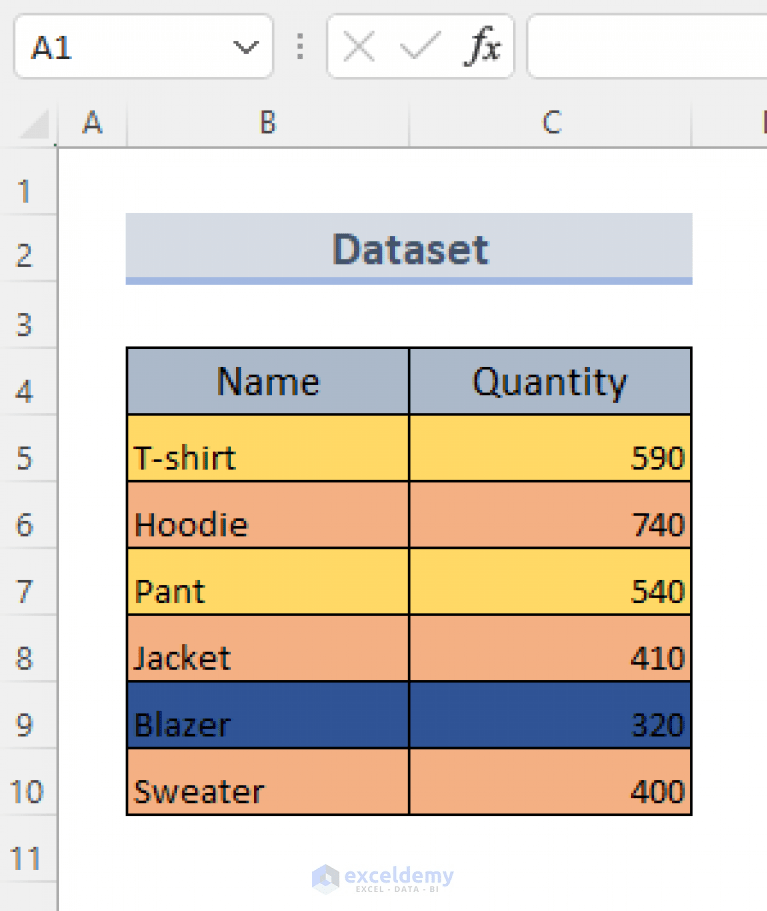Select column B by its header
This screenshot has height=911, width=767.
pos(267,122)
